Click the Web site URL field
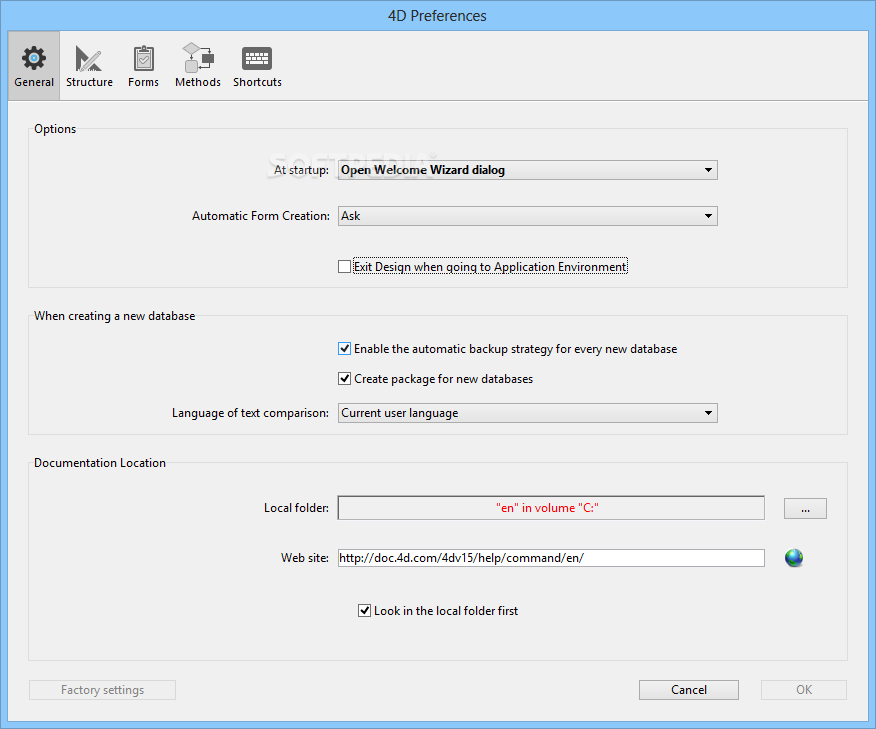 (x=551, y=558)
